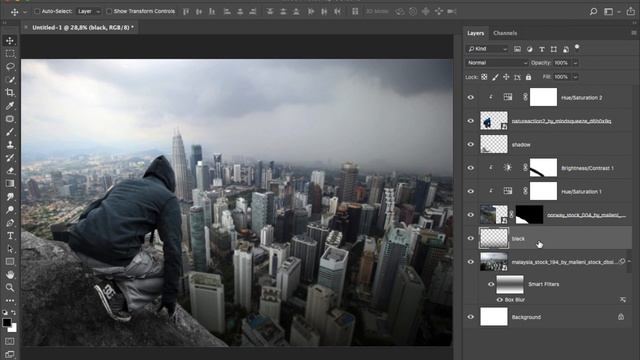Select Brightness/Contrast 1 layer mask thumbnail
This screenshot has height=360, width=640.
543,168
